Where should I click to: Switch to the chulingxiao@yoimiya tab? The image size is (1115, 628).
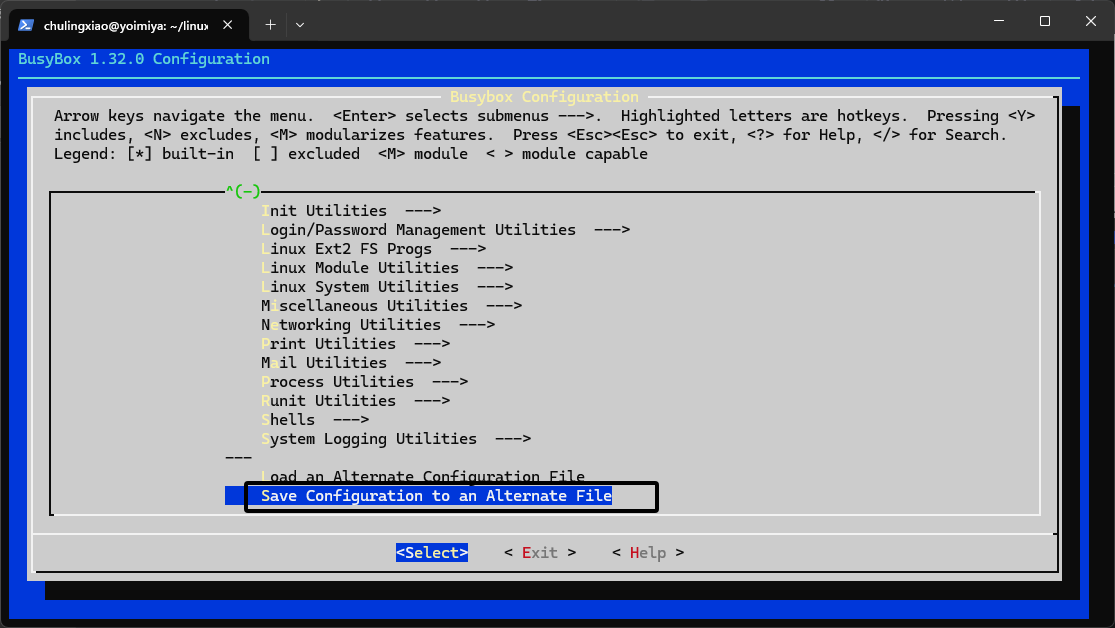tap(129, 25)
